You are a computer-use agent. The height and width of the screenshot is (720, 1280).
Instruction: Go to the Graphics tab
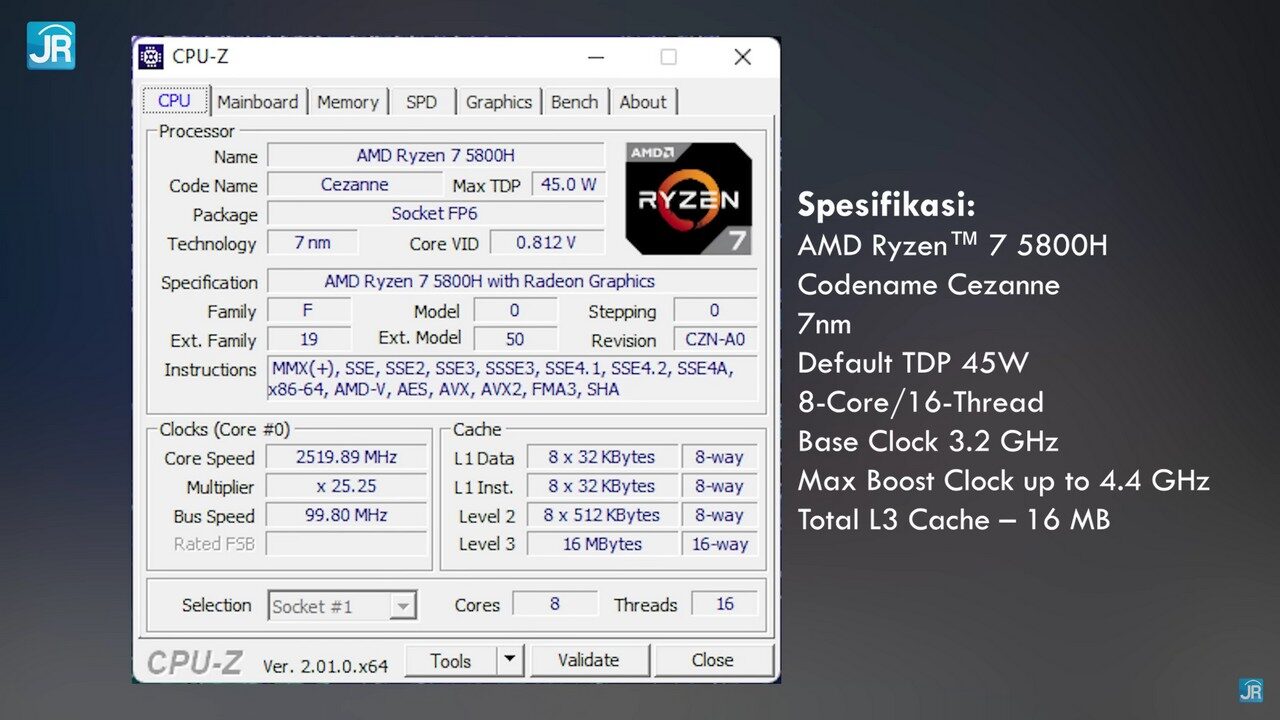coord(498,102)
